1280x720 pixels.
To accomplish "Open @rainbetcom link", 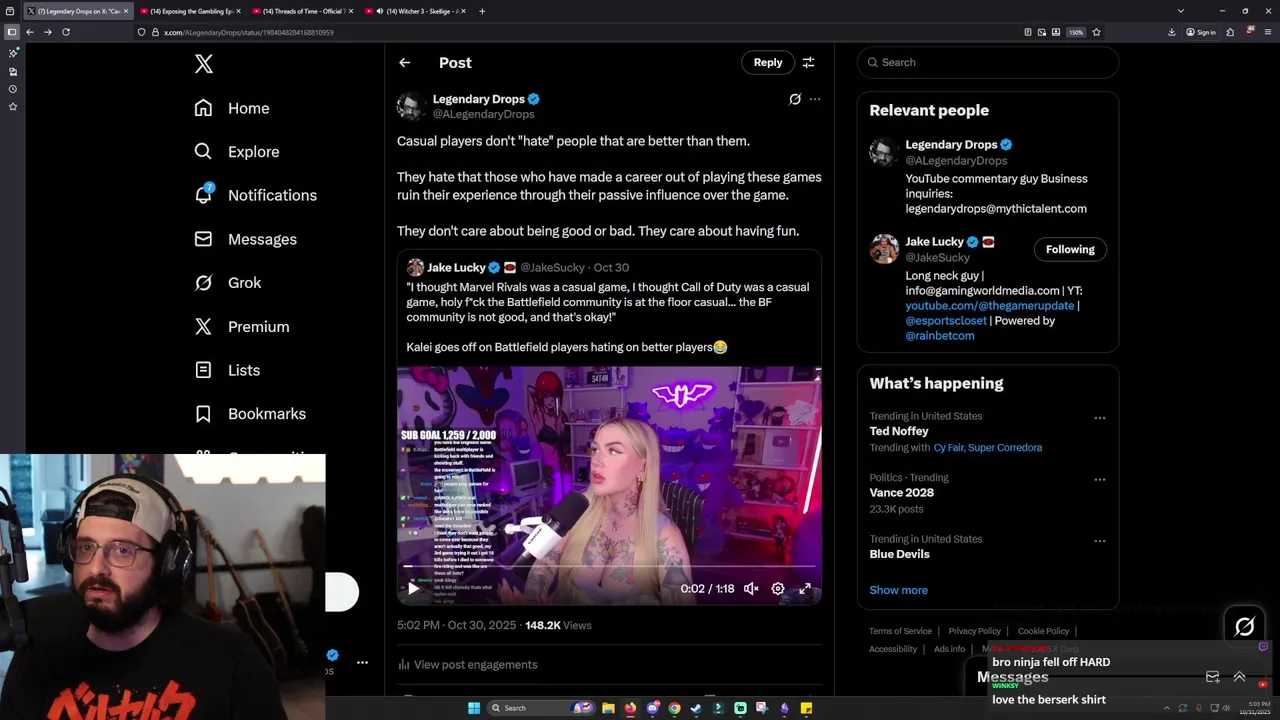I will tap(939, 336).
